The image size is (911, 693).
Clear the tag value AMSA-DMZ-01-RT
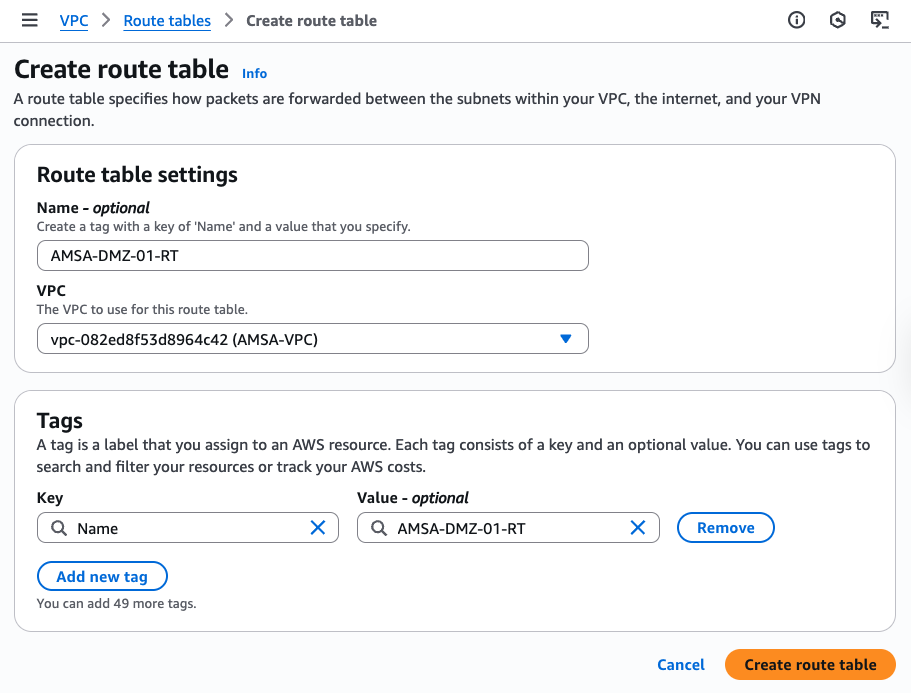pos(637,528)
